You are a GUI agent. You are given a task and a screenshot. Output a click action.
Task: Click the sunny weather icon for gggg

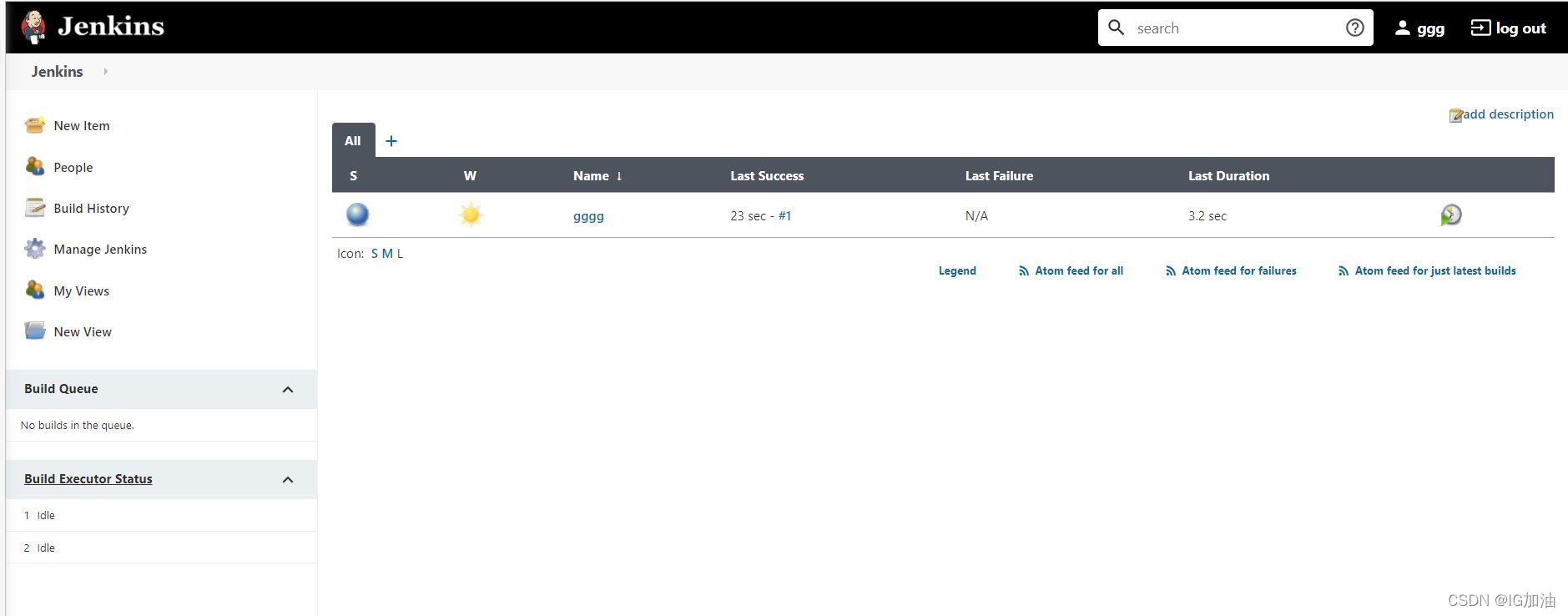(471, 215)
